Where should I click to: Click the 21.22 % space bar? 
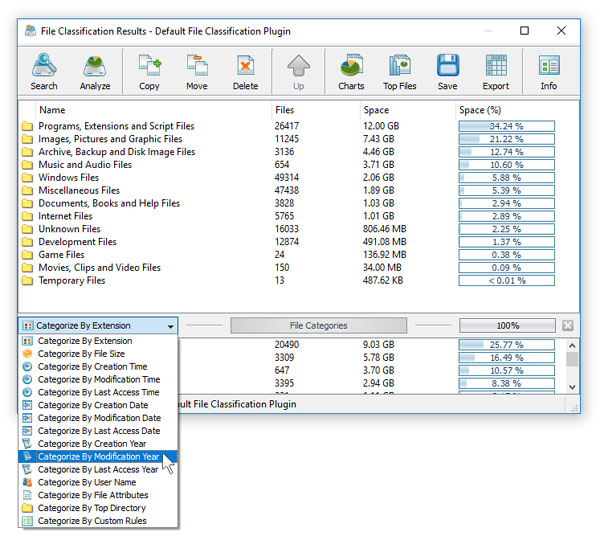coord(507,139)
